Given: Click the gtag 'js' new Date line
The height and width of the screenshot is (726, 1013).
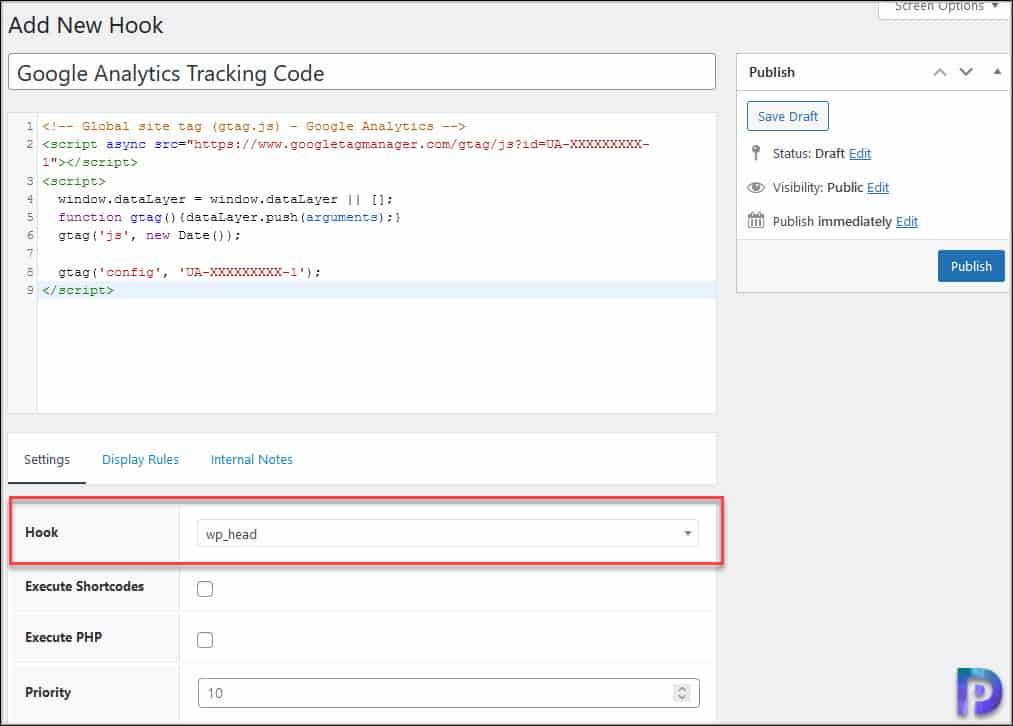Looking at the screenshot, I should 149,235.
